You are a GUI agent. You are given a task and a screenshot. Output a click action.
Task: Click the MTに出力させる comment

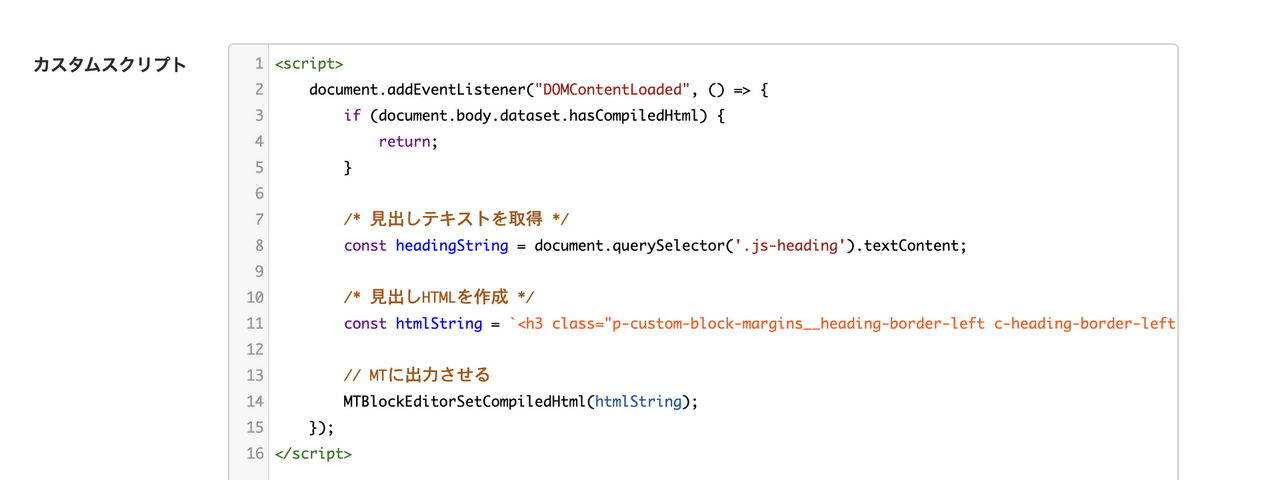click(417, 376)
